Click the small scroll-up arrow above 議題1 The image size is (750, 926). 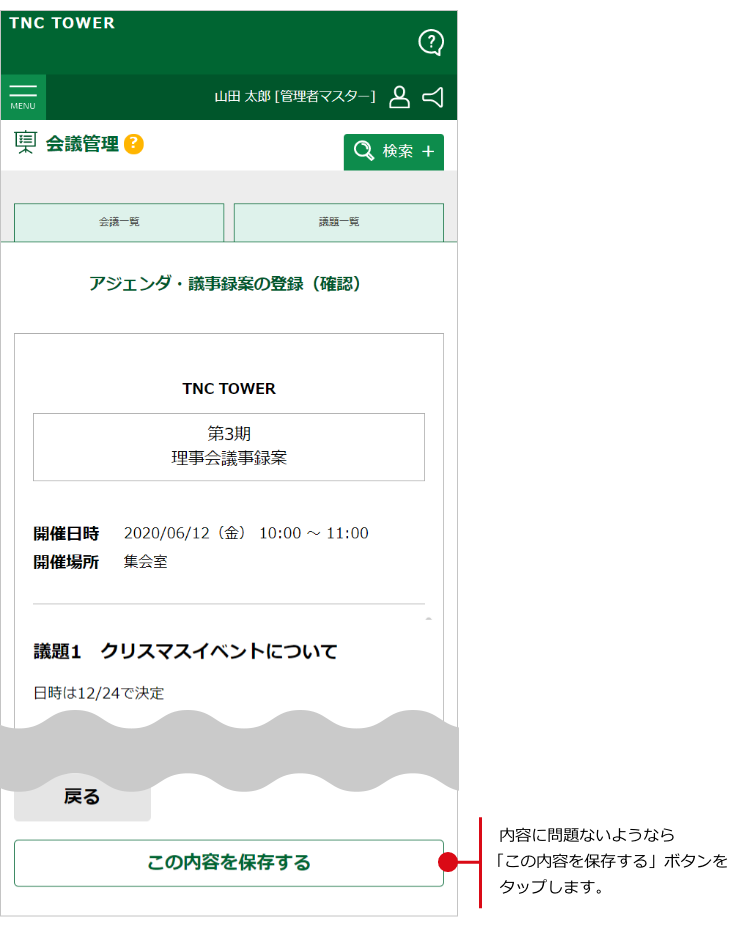(428, 620)
